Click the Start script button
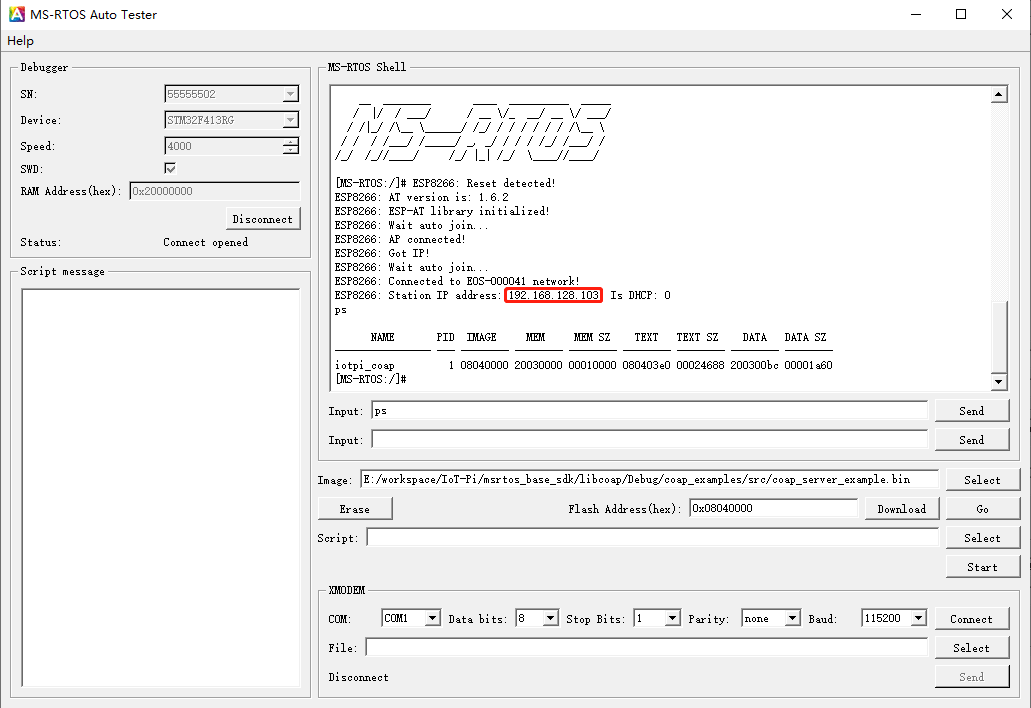This screenshot has width=1031, height=708. click(982, 567)
